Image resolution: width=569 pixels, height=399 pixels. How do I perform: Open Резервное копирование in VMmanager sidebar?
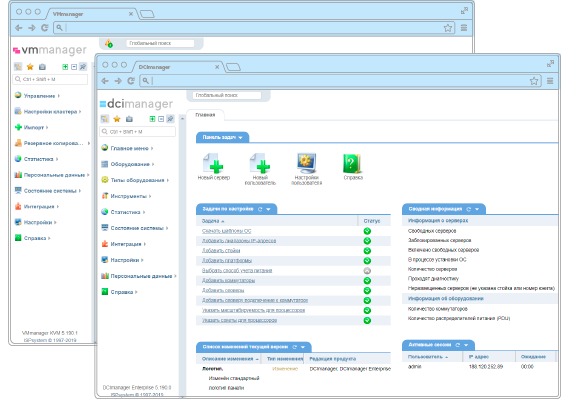(53, 143)
